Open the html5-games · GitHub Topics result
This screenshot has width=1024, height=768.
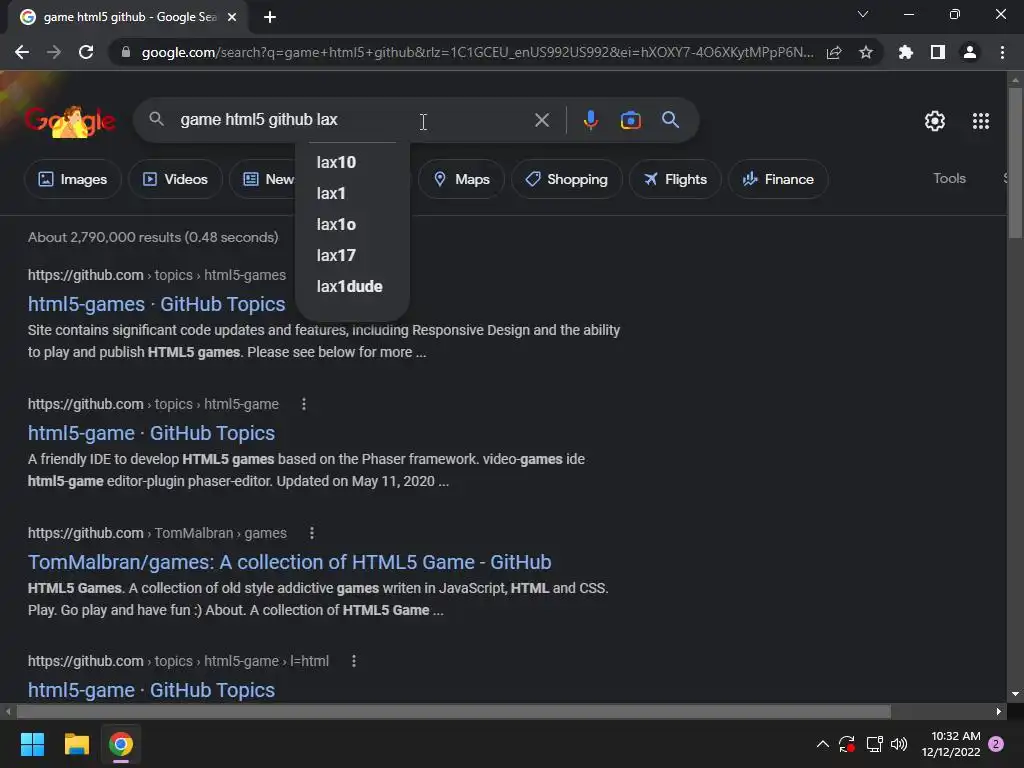coord(156,304)
